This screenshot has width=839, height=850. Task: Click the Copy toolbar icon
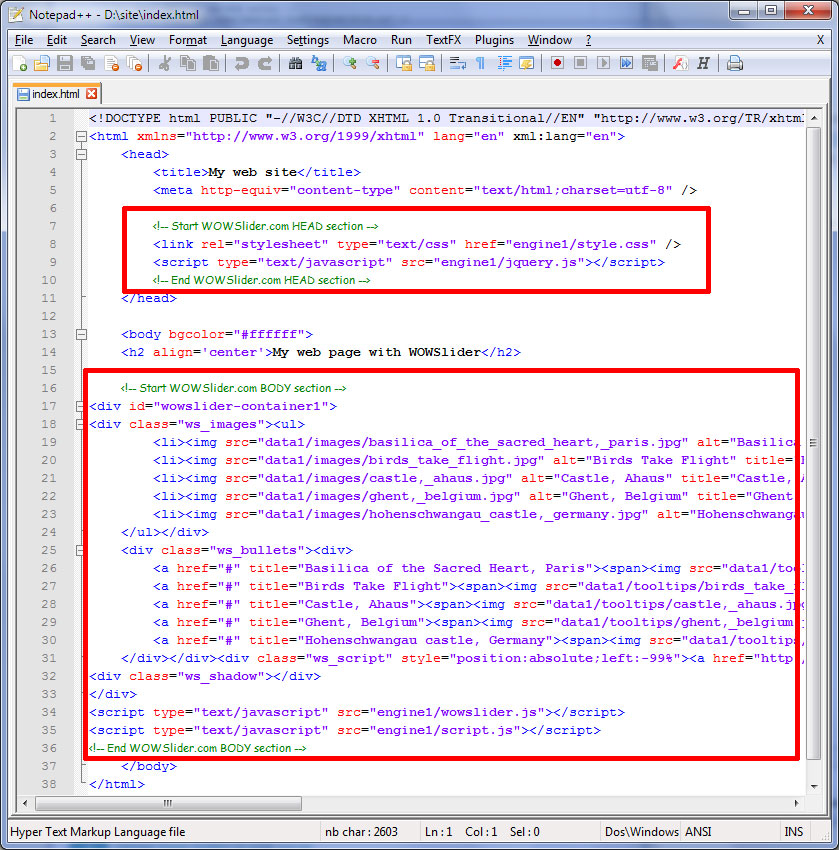click(188, 63)
